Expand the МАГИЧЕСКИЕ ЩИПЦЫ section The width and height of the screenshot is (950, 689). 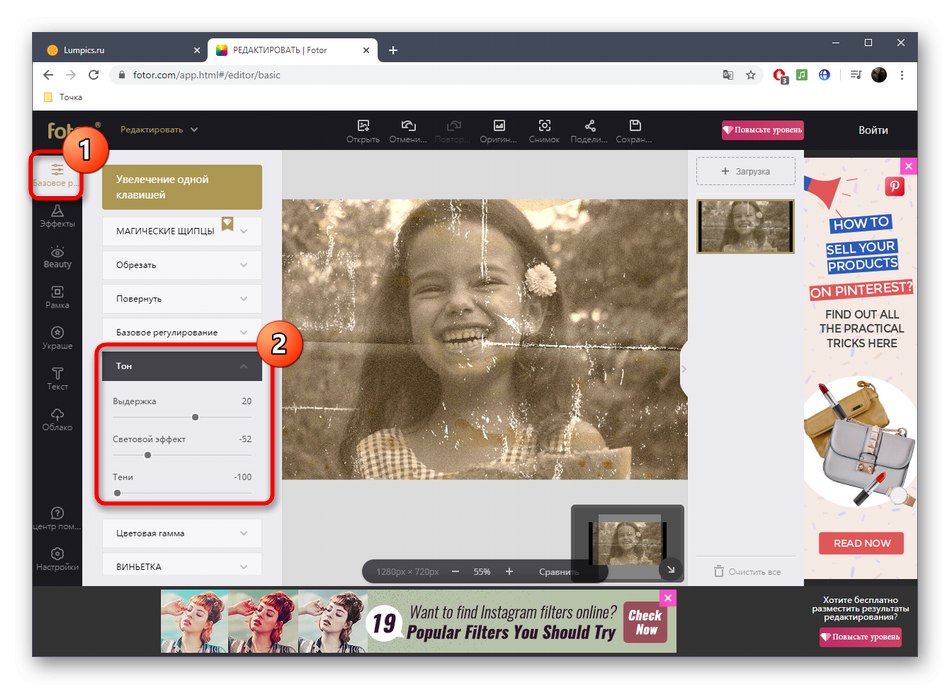pos(182,231)
